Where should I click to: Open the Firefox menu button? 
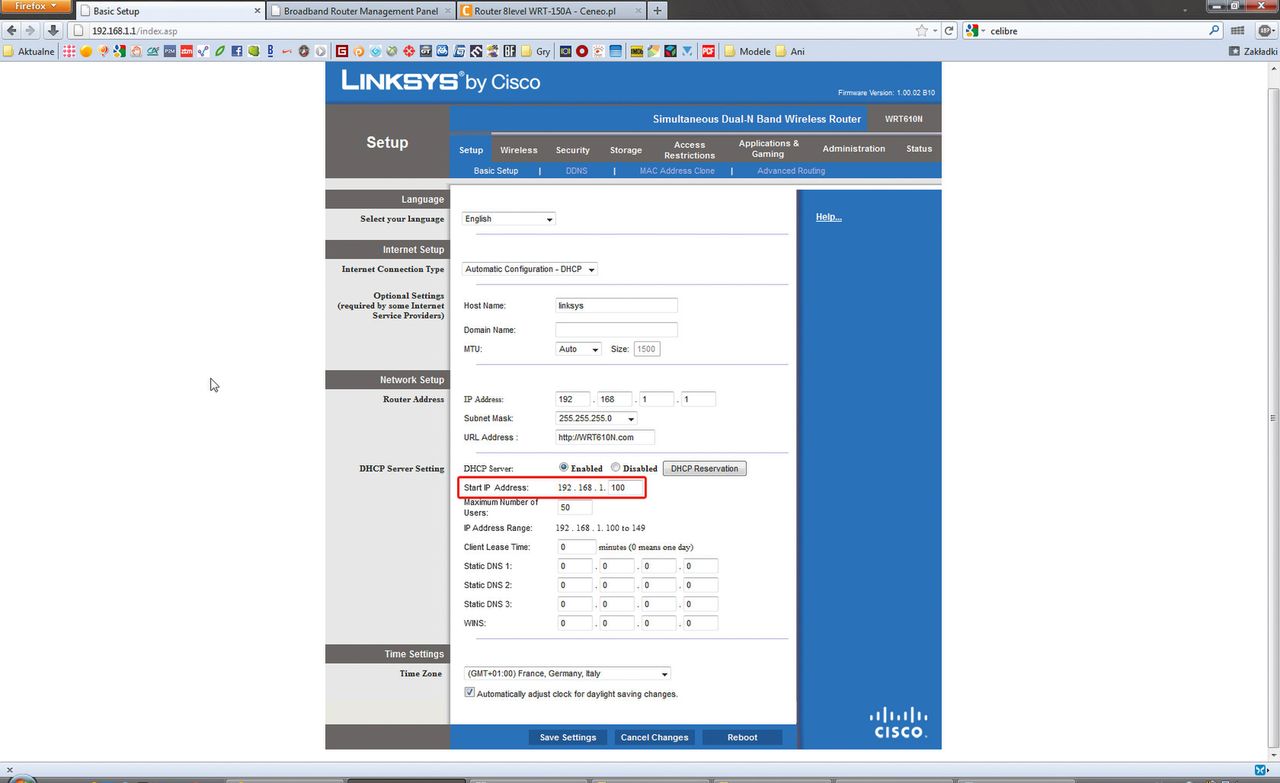tap(36, 6)
